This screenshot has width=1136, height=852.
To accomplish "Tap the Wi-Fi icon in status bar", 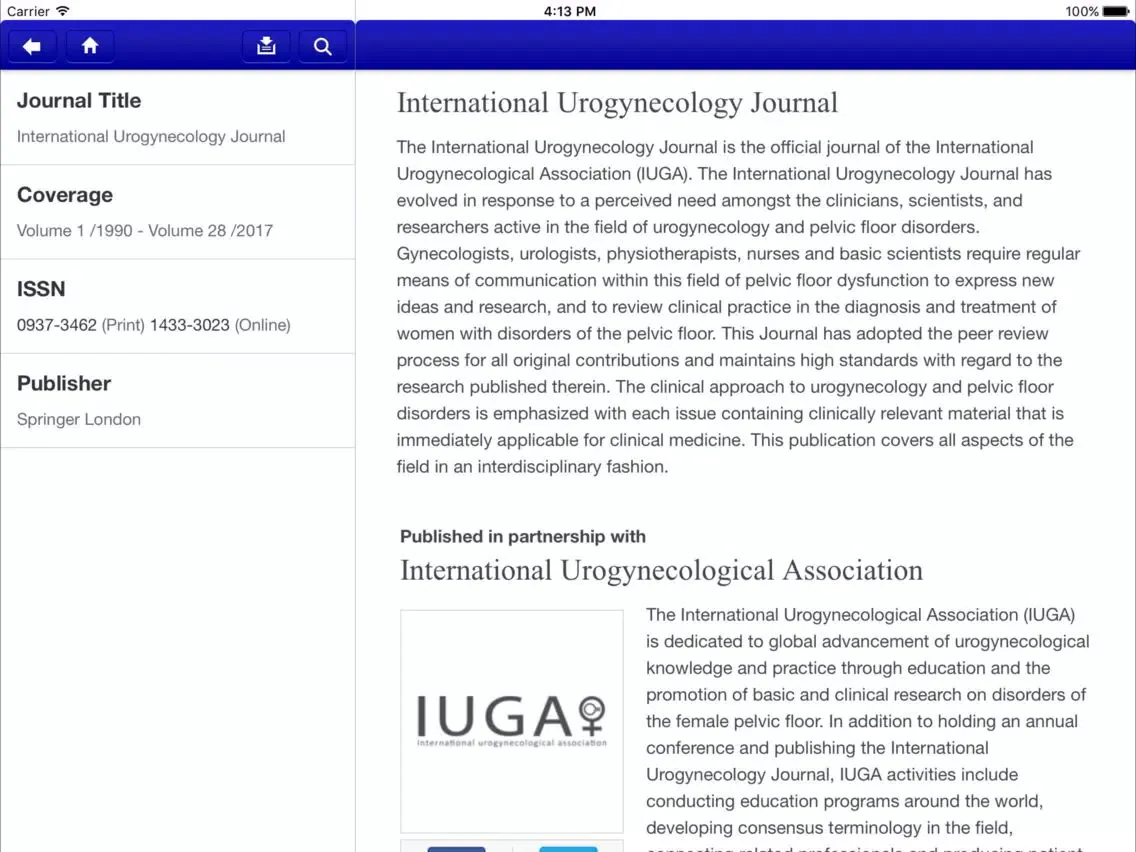I will (63, 11).
